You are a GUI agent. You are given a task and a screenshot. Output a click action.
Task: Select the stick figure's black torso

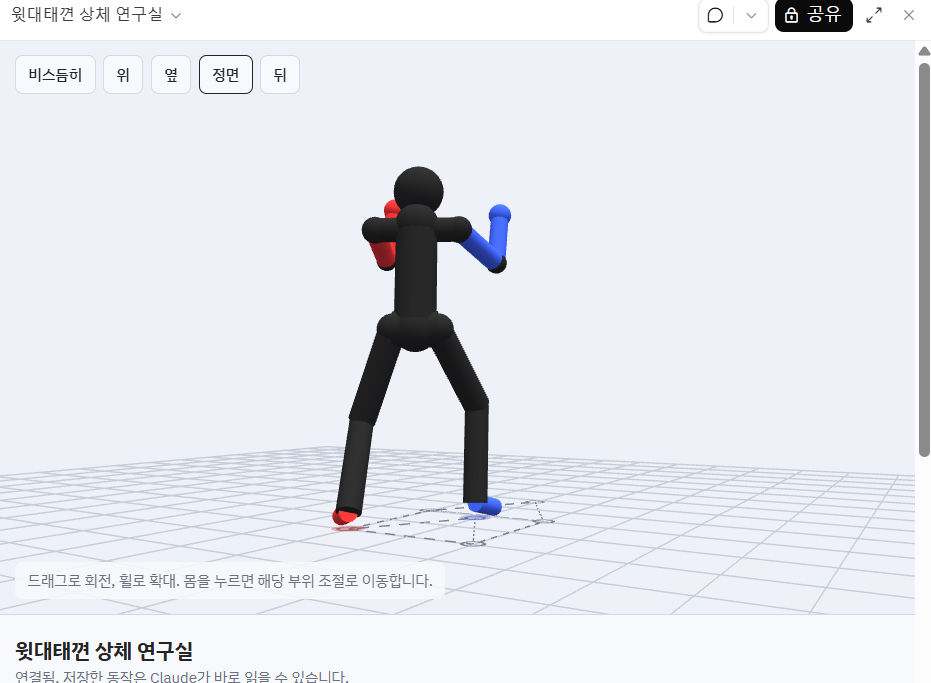[416, 270]
